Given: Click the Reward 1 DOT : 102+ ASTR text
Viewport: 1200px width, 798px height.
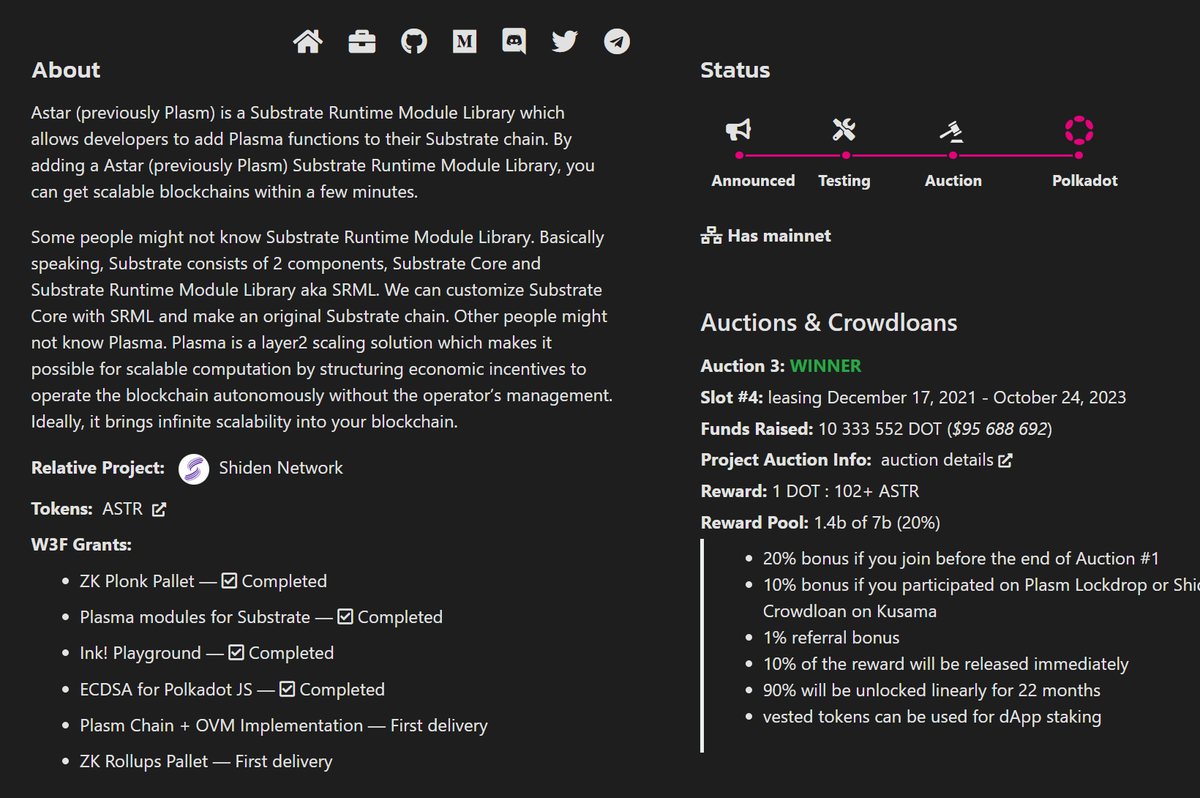Looking at the screenshot, I should coord(810,491).
